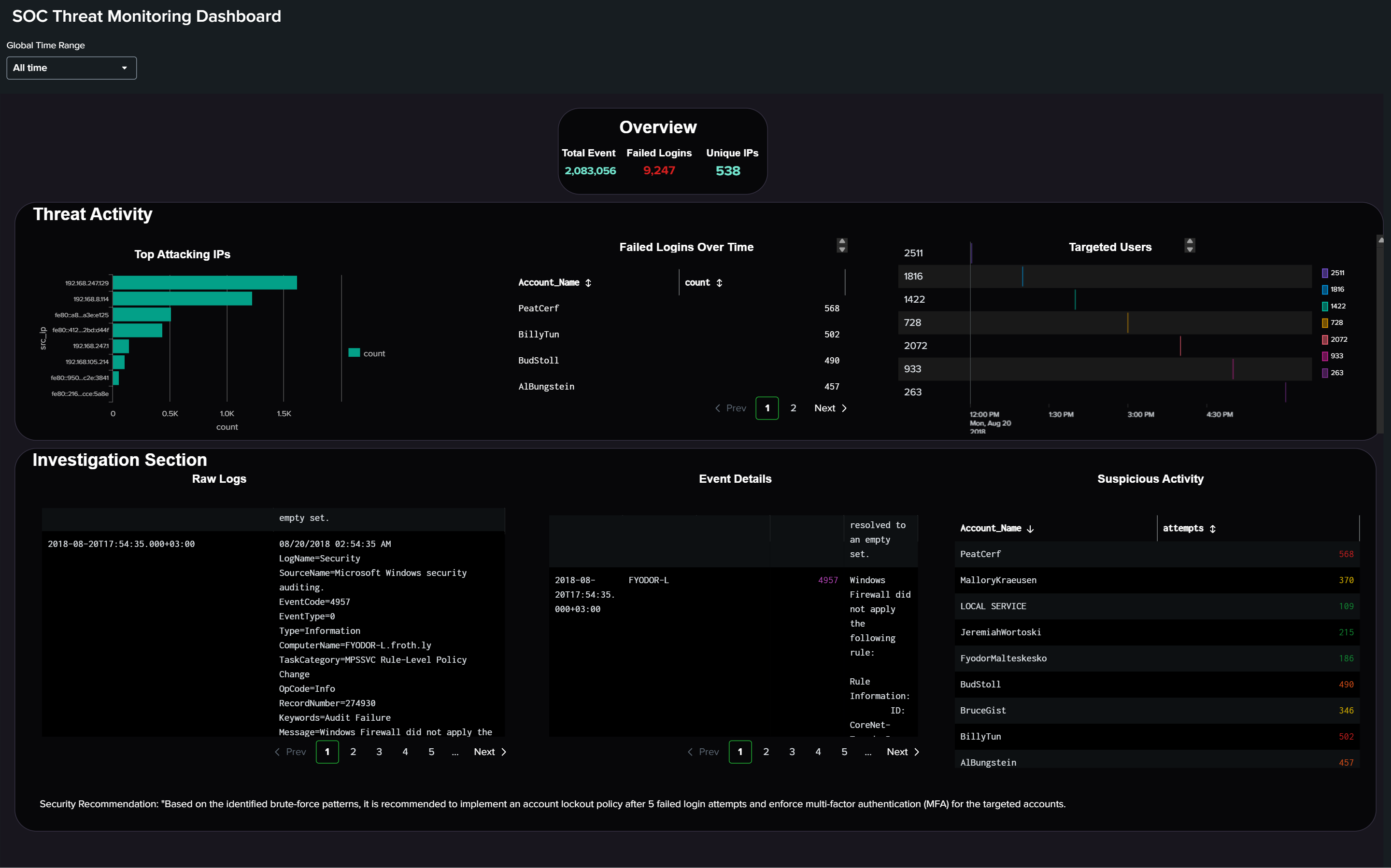Click the FYODOR-L host in Event Details
This screenshot has width=1391, height=868.
pos(648,580)
